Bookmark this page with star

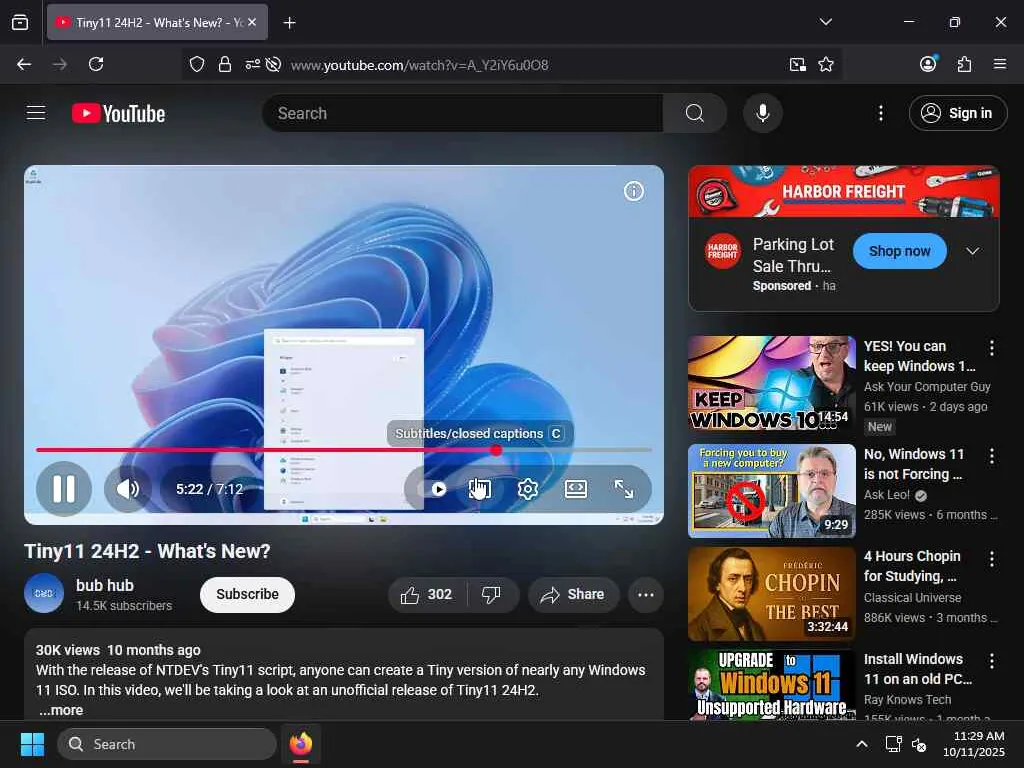click(825, 64)
